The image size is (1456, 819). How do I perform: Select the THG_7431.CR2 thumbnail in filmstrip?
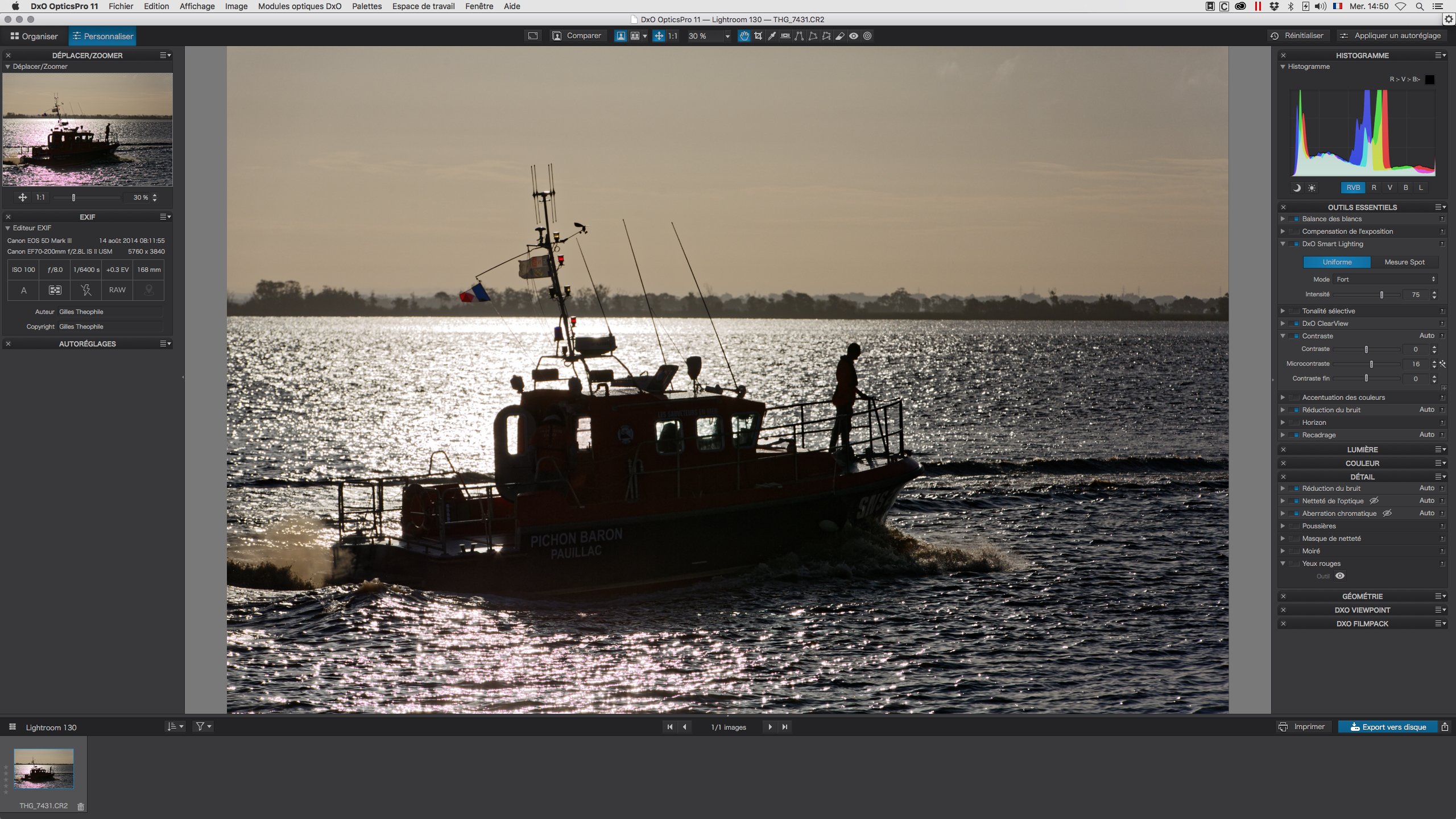point(44,768)
